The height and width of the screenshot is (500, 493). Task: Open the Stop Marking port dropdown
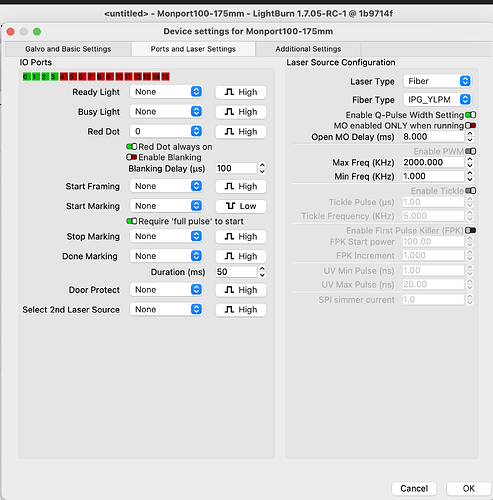pyautogui.click(x=166, y=236)
